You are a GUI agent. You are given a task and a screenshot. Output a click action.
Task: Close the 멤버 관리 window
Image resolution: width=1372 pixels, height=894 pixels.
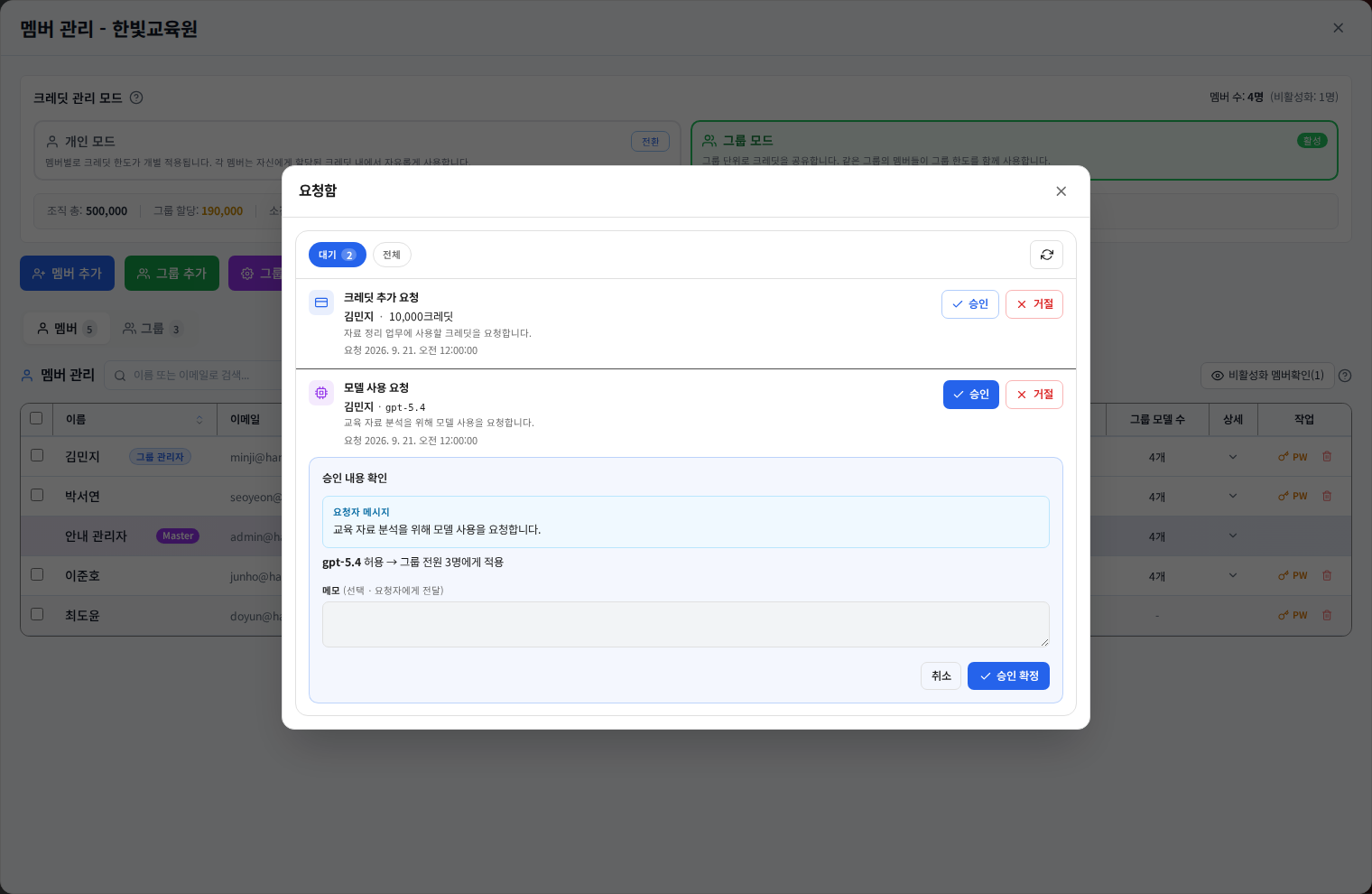(x=1339, y=28)
